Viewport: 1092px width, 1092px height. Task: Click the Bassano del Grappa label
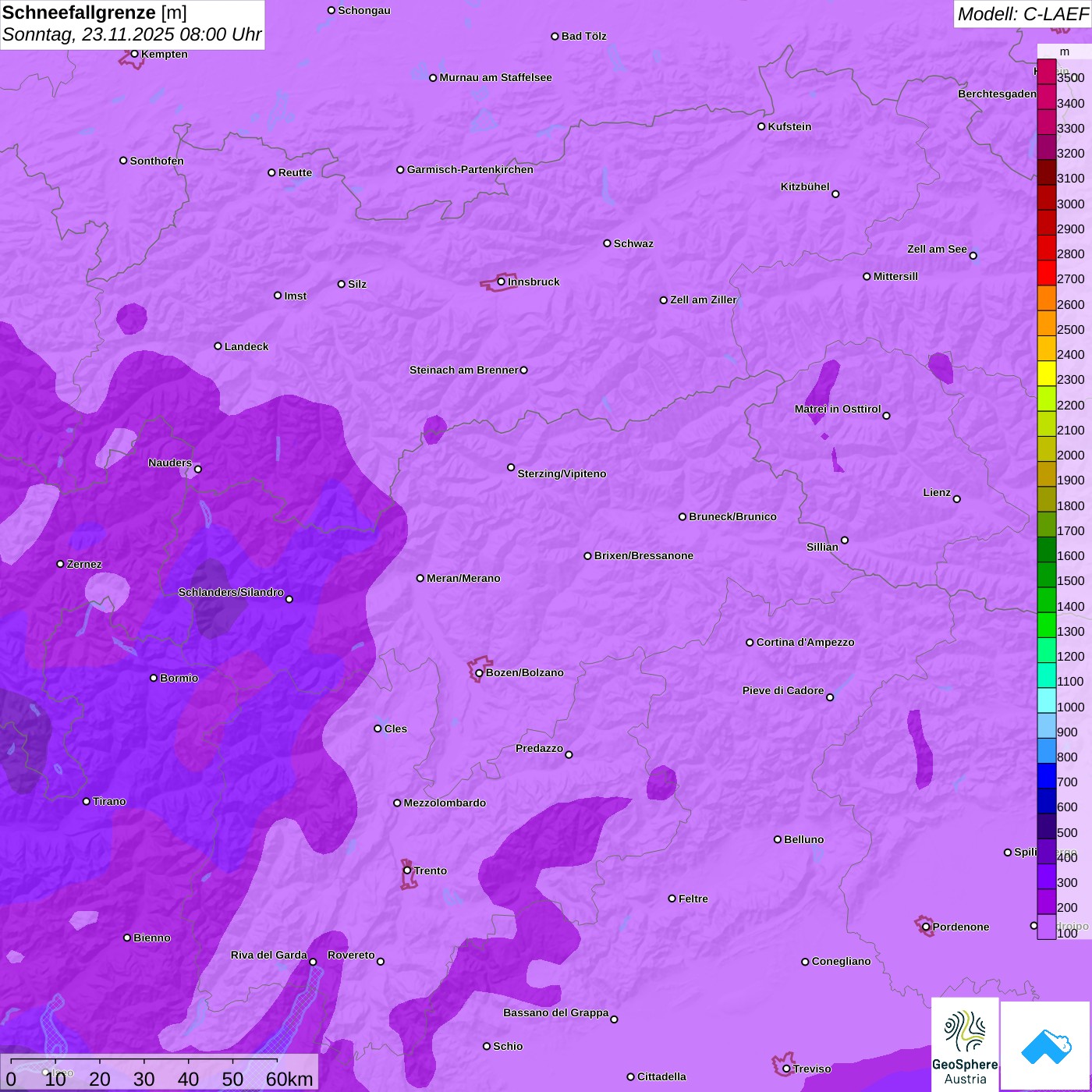555,1012
